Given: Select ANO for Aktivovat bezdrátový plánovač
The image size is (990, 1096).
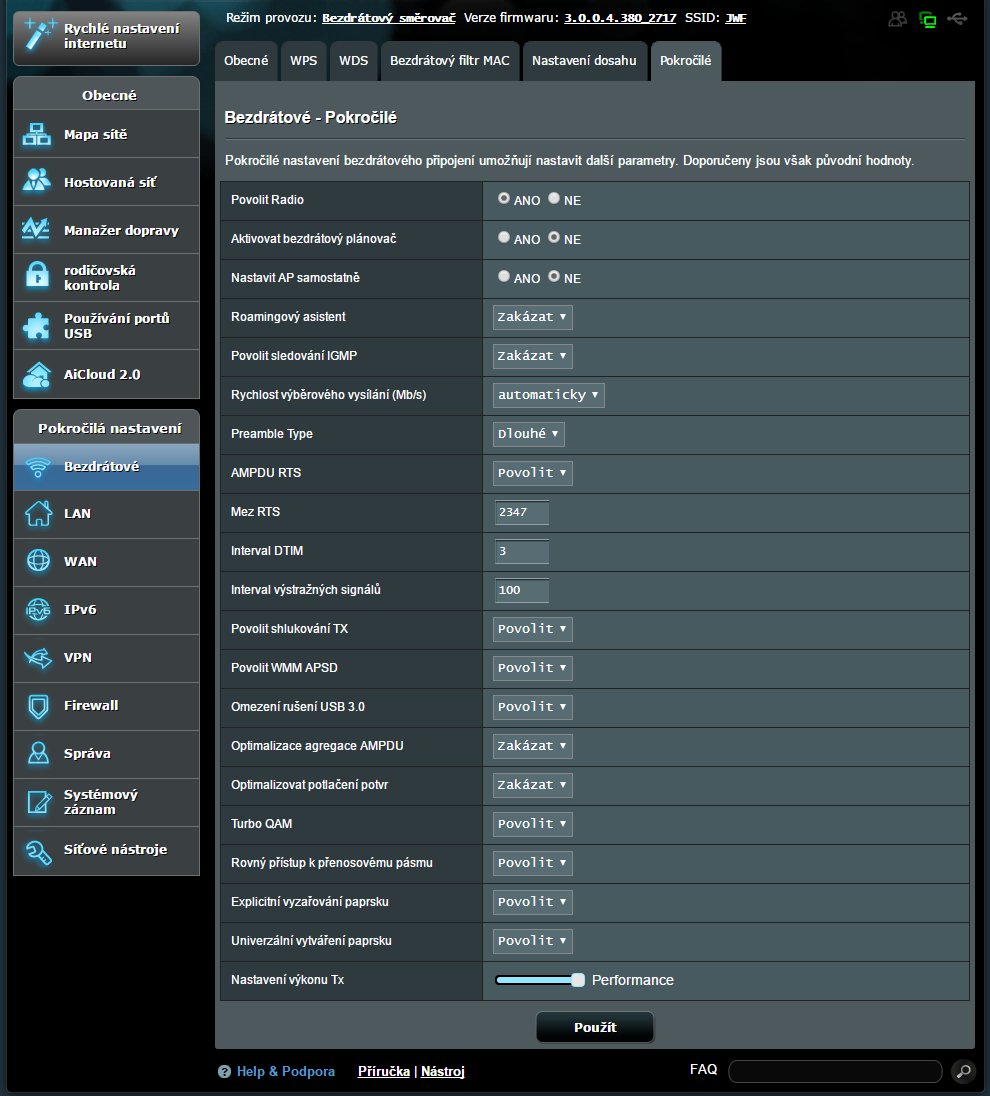Looking at the screenshot, I should click(505, 238).
